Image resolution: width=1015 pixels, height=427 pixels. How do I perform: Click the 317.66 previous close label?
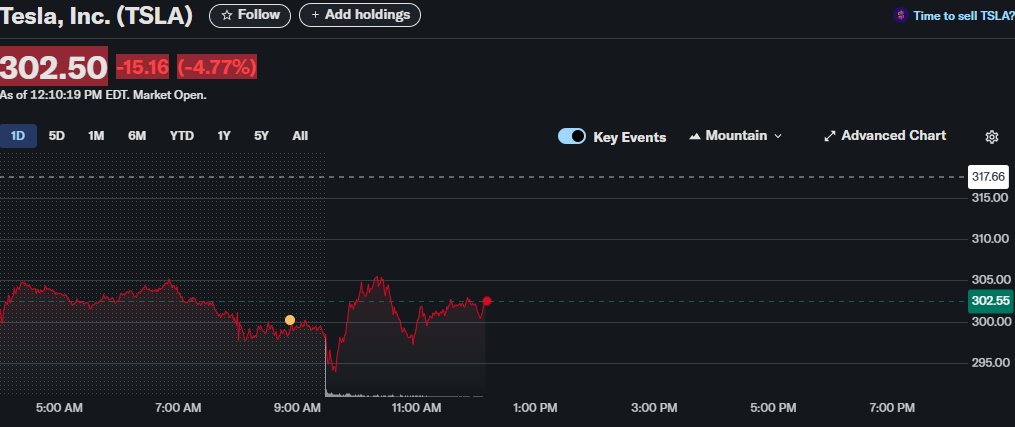point(988,177)
